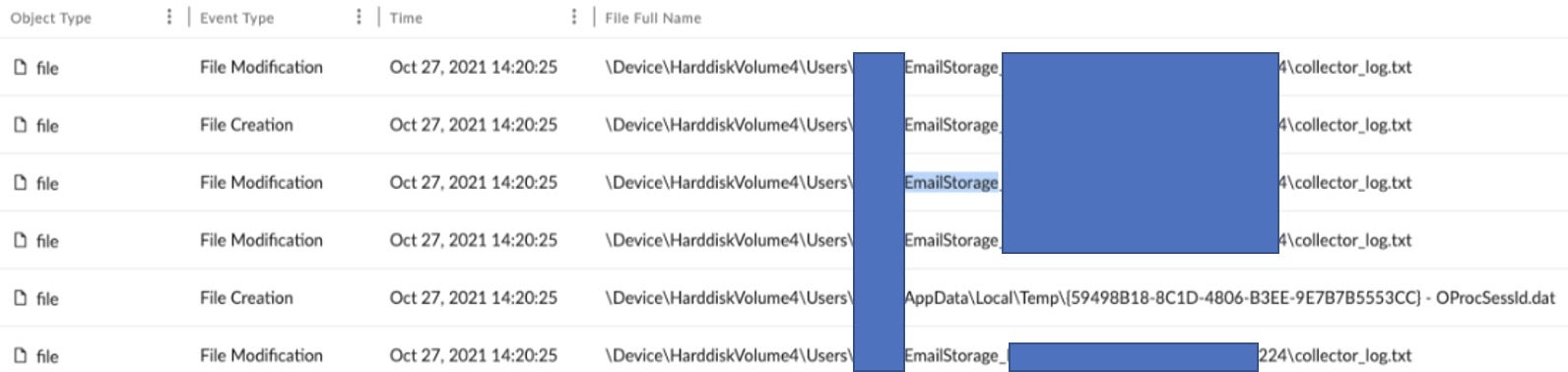Sort by the Object Type column header
Image resolution: width=1568 pixels, height=372 pixels.
tap(50, 18)
